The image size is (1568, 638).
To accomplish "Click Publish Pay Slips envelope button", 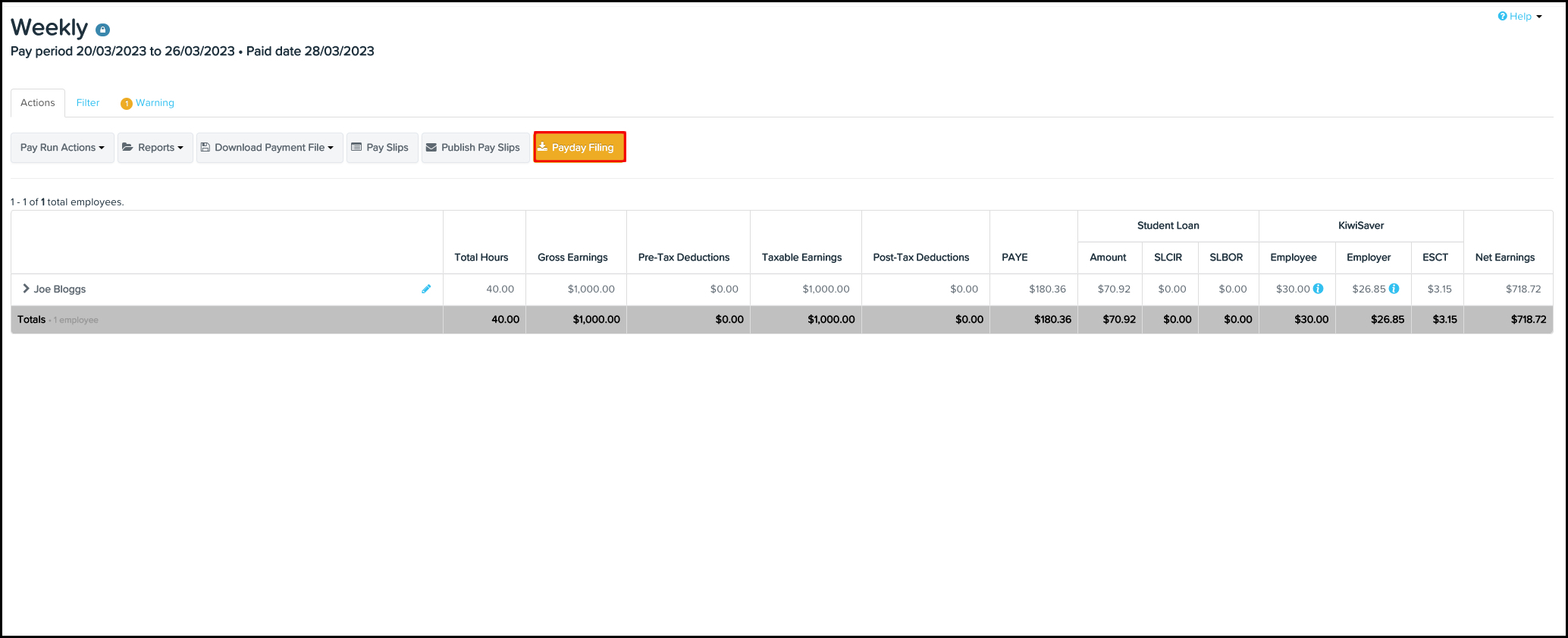I will point(475,148).
